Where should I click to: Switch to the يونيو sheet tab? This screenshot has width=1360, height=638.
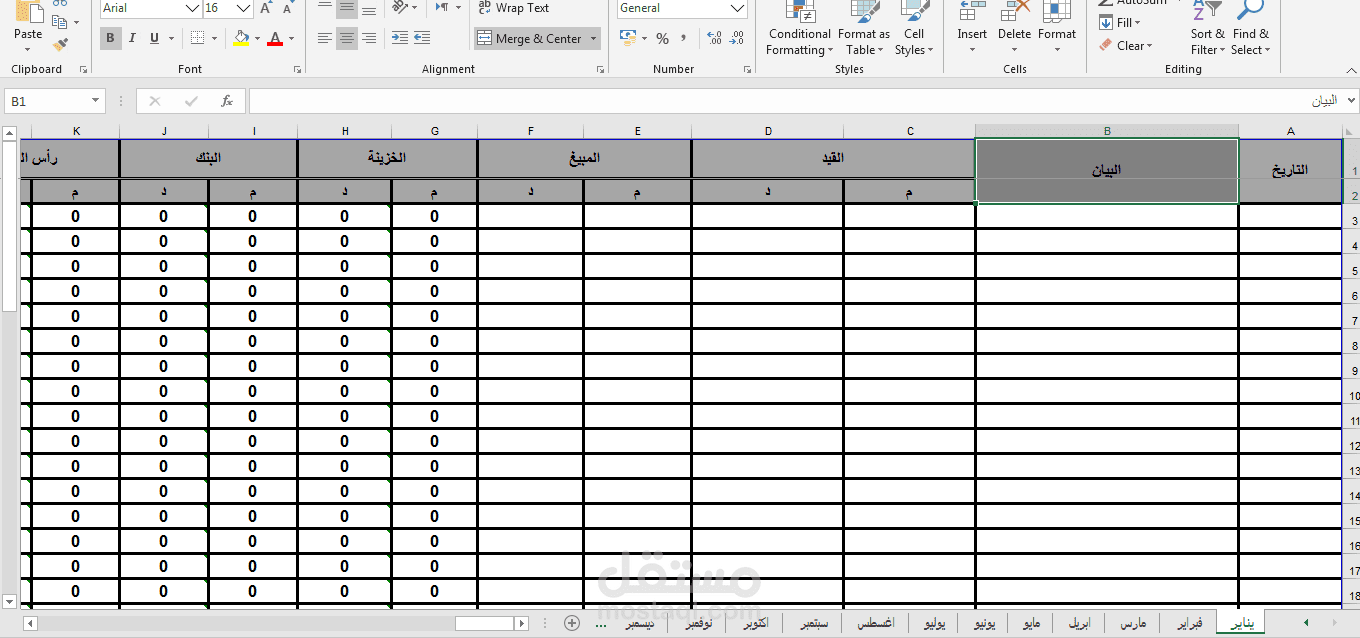984,623
